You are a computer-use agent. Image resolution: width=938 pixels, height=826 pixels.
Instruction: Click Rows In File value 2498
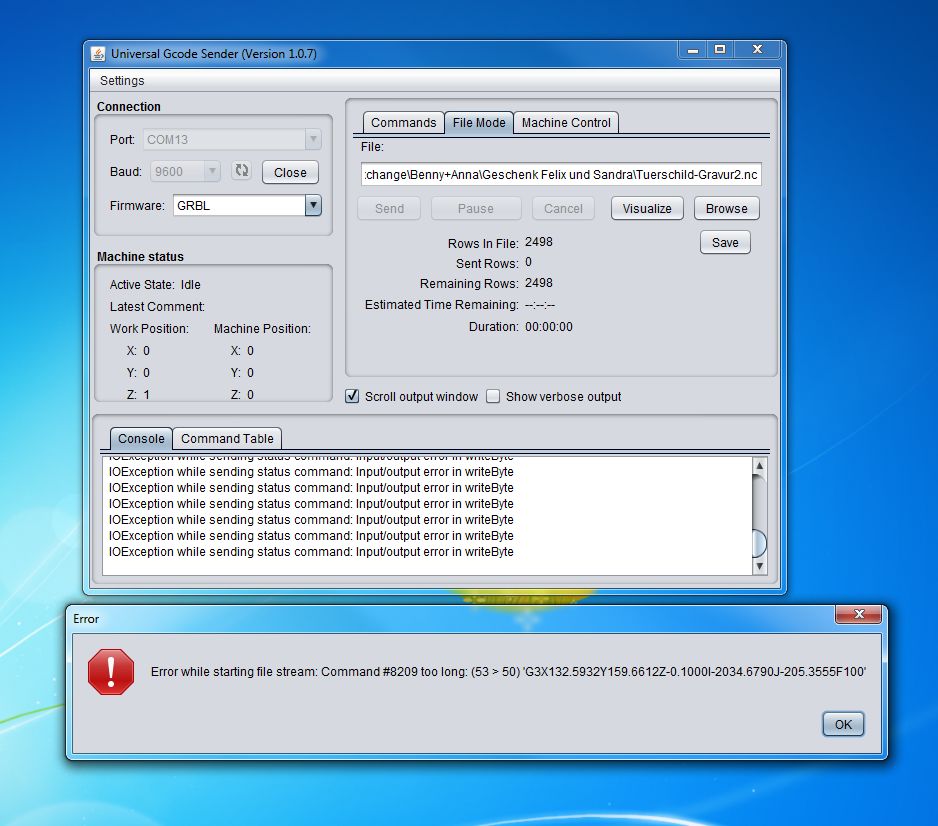pos(538,242)
